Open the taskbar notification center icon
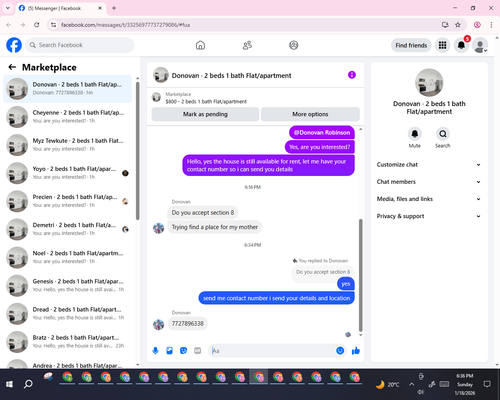 (487, 384)
